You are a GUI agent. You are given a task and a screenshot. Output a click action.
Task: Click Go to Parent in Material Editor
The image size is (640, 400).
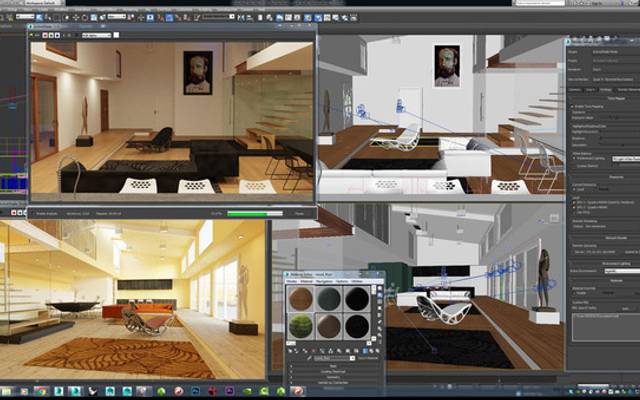[371, 351]
